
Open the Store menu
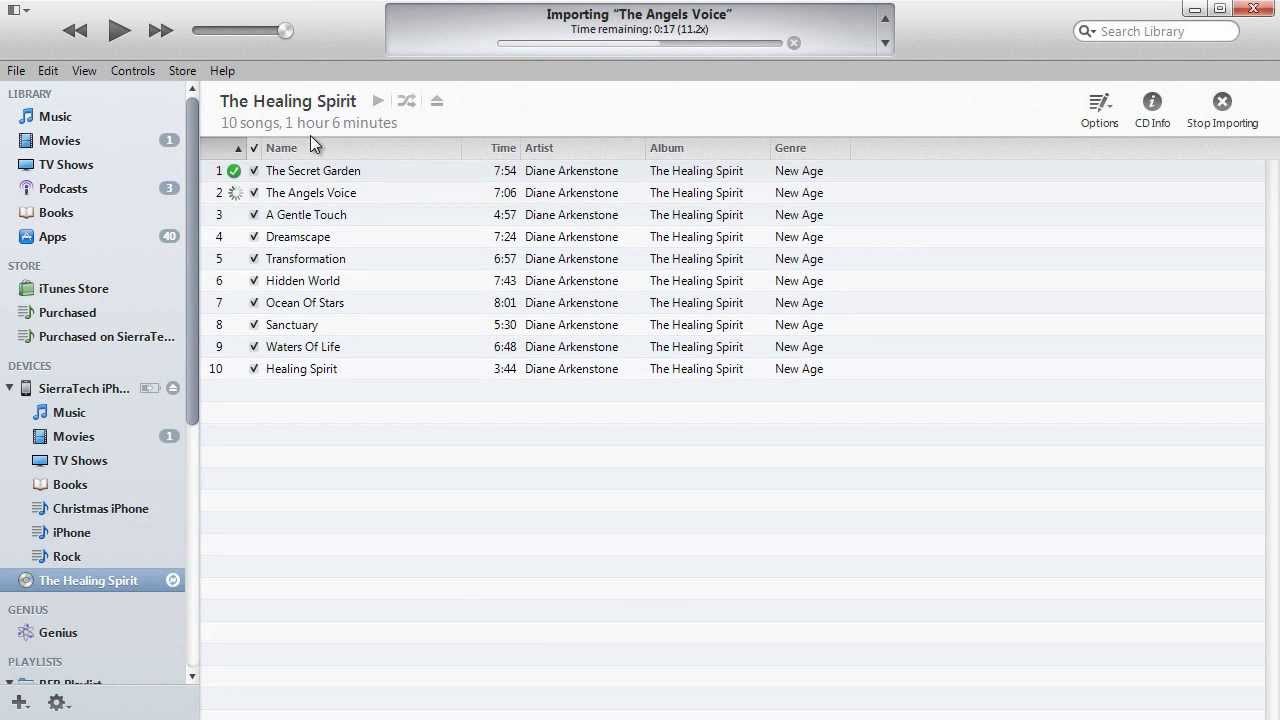pyautogui.click(x=182, y=71)
